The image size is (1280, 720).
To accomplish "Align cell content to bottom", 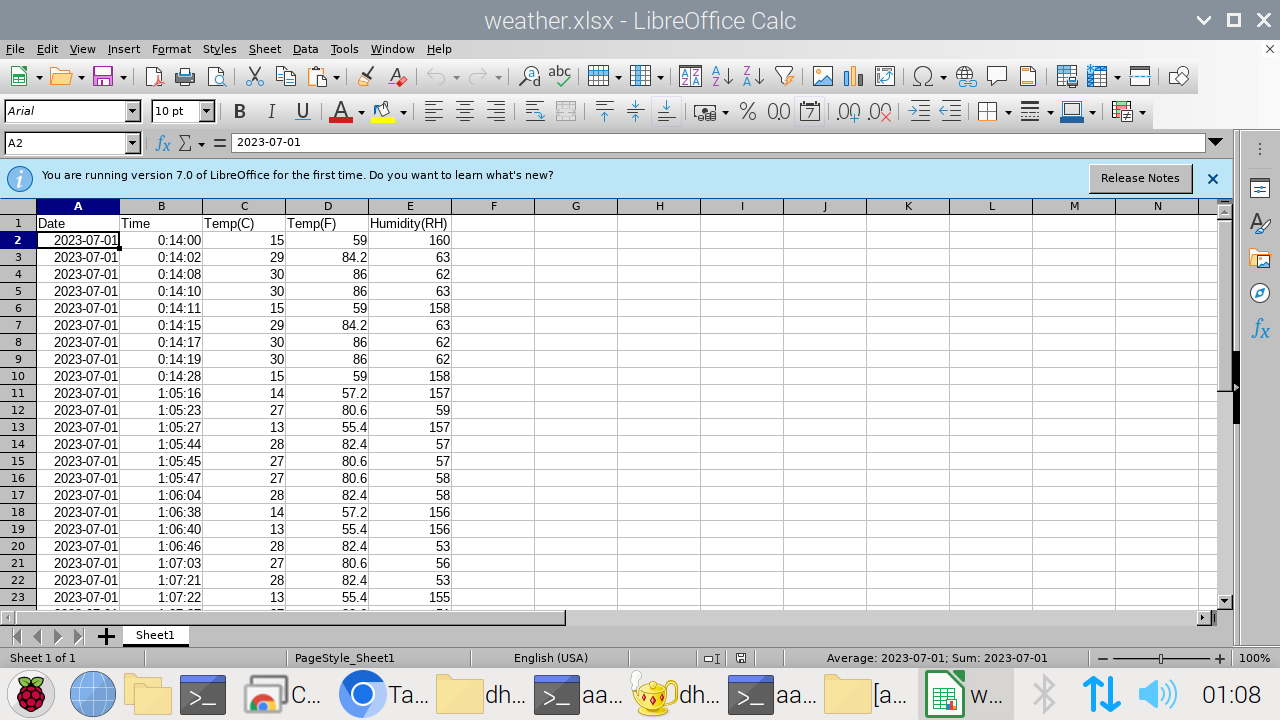I will coord(666,112).
